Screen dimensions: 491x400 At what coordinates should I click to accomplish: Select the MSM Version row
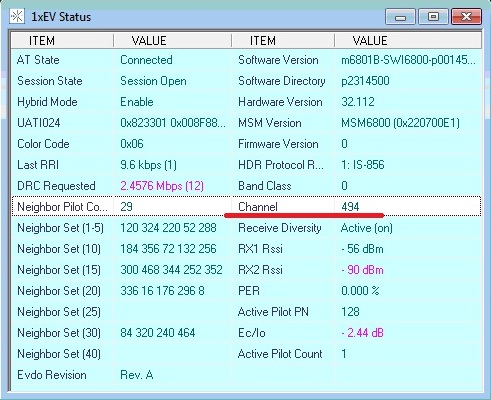(246, 123)
